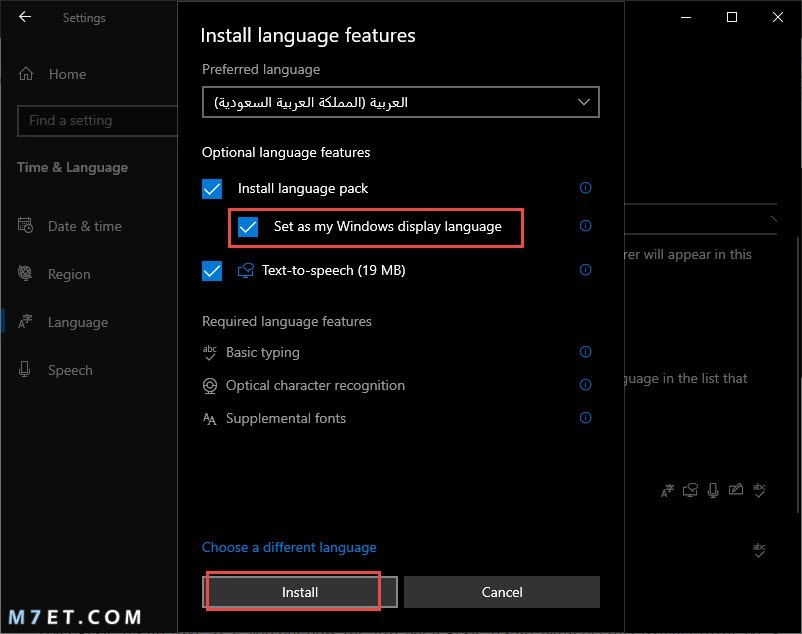Uncheck Install language pack checkbox
The height and width of the screenshot is (634, 802).
tap(212, 189)
